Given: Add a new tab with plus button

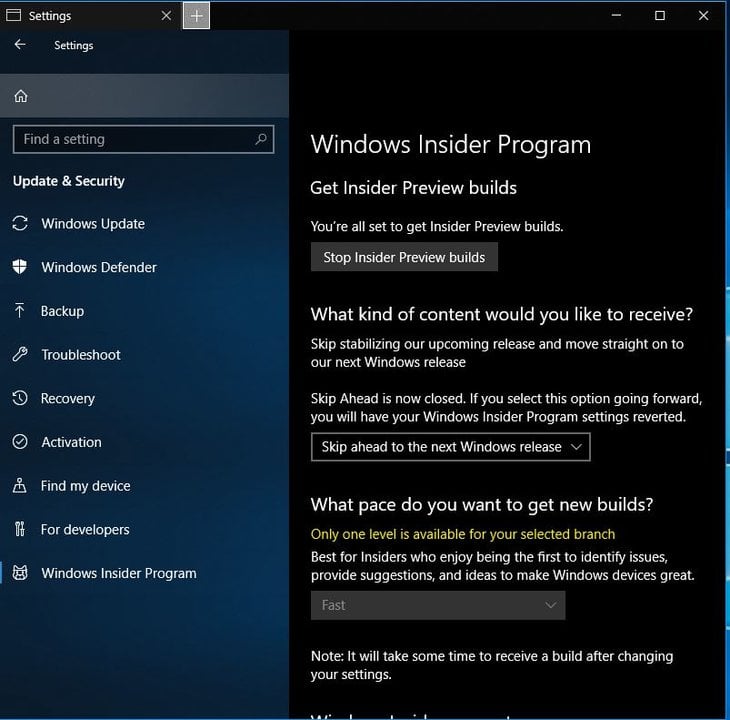Looking at the screenshot, I should (196, 16).
